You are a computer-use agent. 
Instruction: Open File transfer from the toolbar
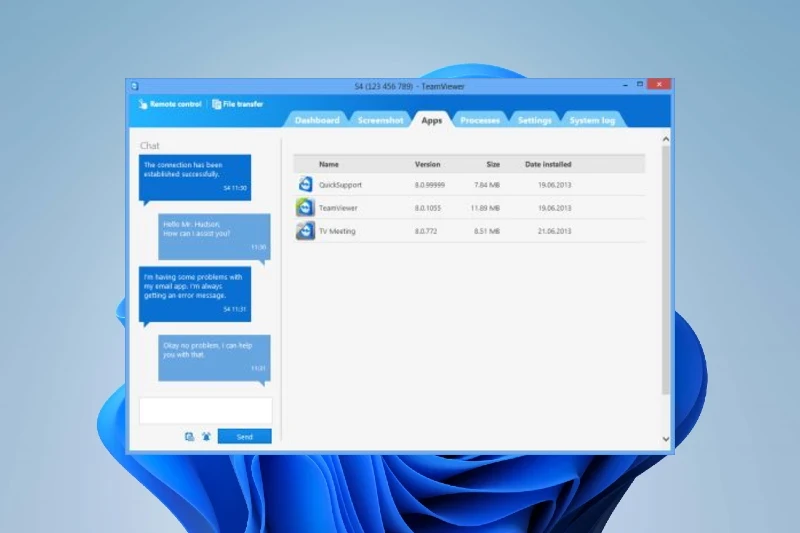click(x=237, y=104)
